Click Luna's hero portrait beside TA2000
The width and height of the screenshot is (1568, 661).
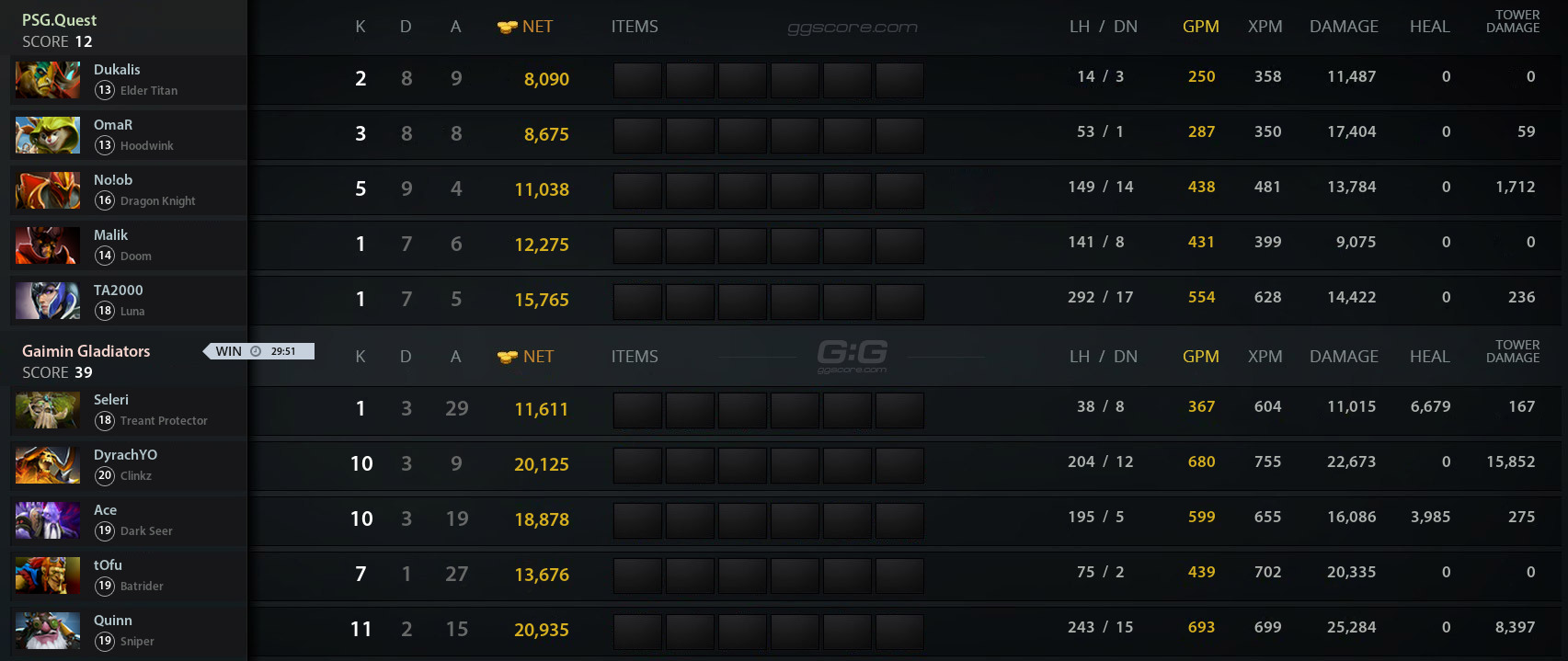coord(47,301)
